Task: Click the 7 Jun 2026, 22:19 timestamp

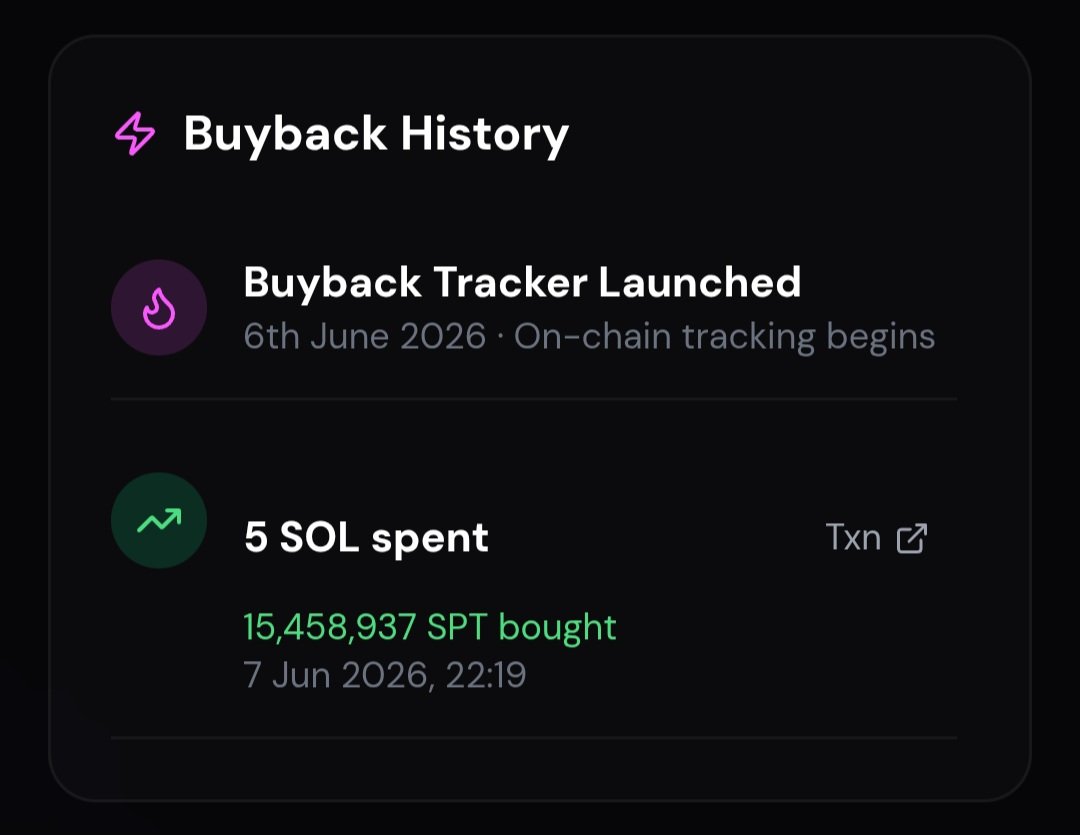Action: point(385,674)
